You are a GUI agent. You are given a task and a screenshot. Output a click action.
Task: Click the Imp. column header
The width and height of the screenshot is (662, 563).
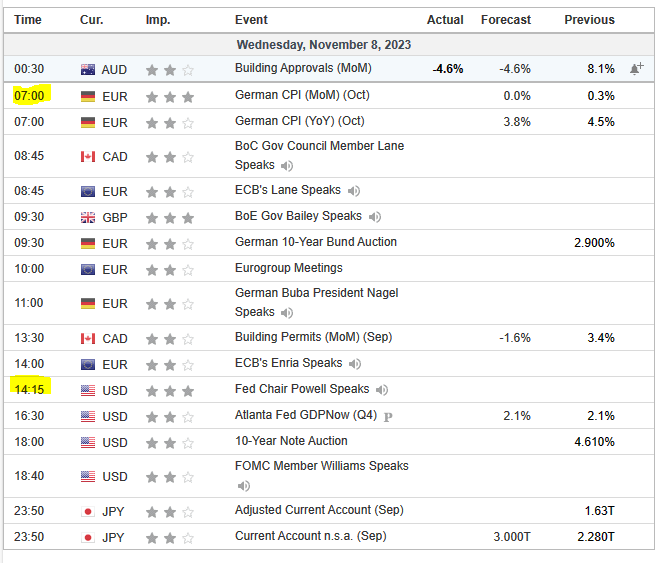(157, 20)
